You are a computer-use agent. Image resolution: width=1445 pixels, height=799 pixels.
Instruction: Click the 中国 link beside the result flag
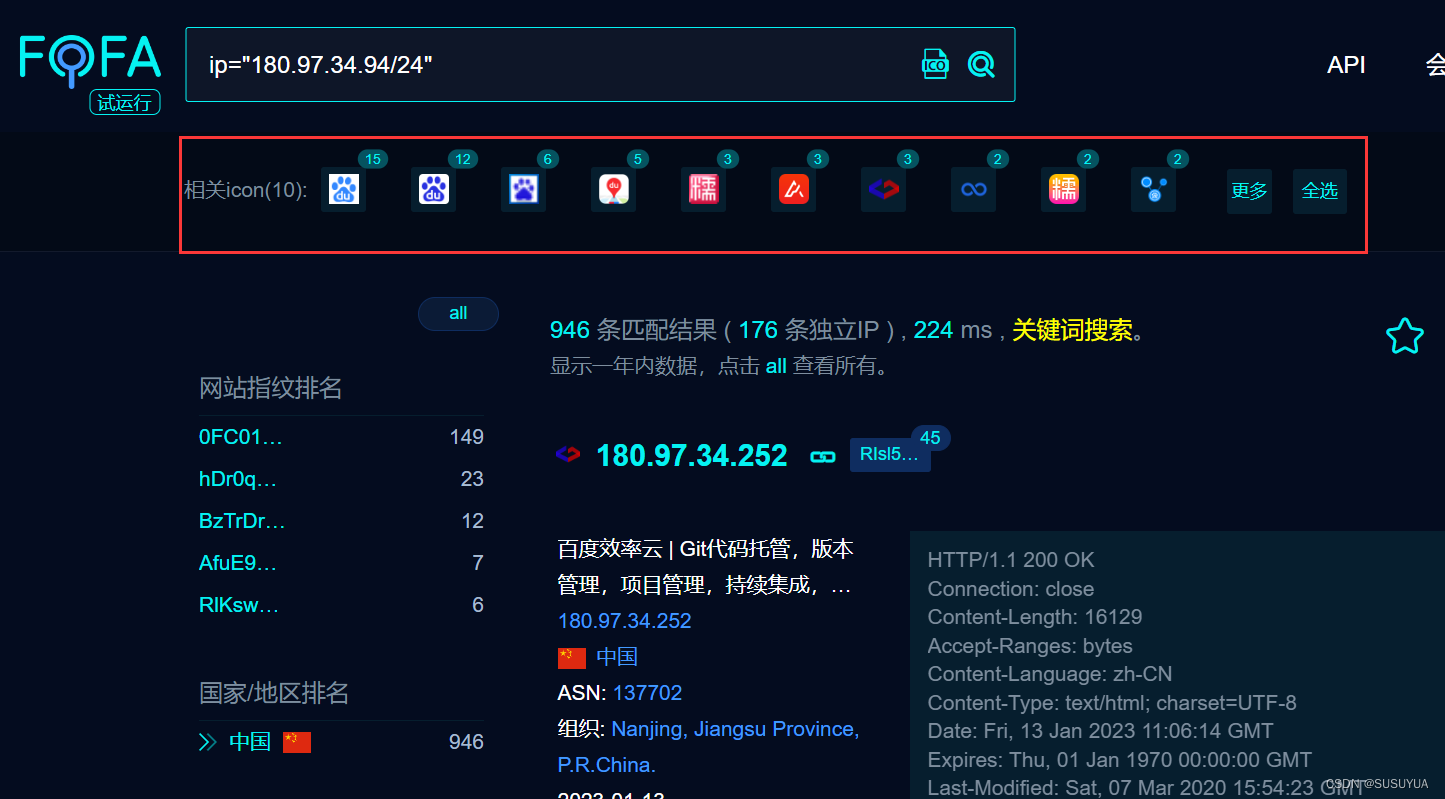[617, 657]
